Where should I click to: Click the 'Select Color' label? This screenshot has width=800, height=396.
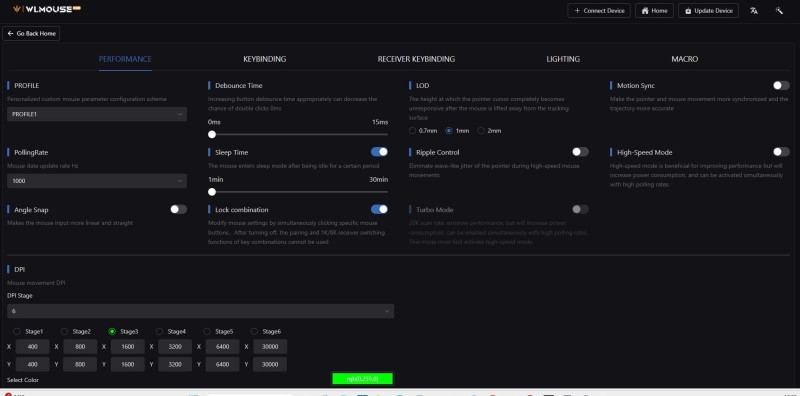[x=23, y=380]
